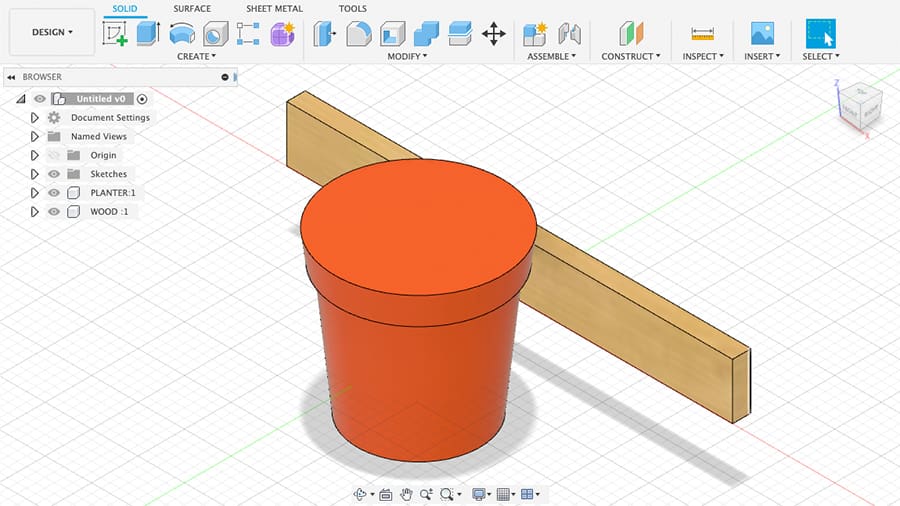Screen dimensions: 900x506
Task: Hide the PLANTER:1 component
Action: coord(54,193)
